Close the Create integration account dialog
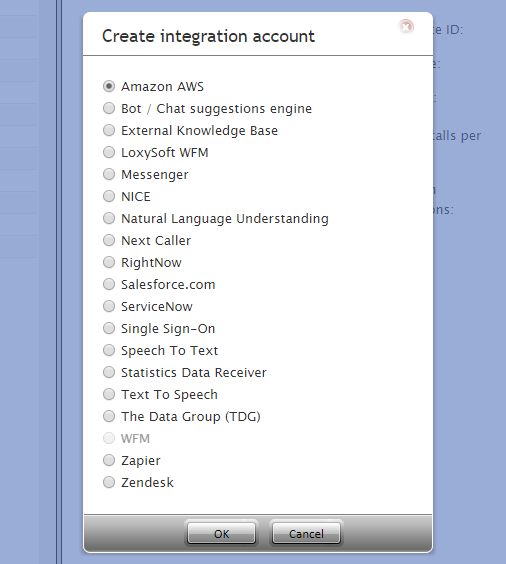506x564 pixels. [x=406, y=27]
